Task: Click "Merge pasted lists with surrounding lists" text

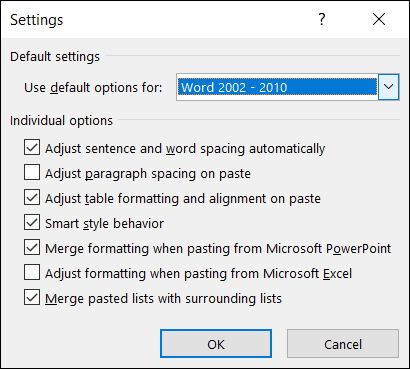Action: click(163, 298)
